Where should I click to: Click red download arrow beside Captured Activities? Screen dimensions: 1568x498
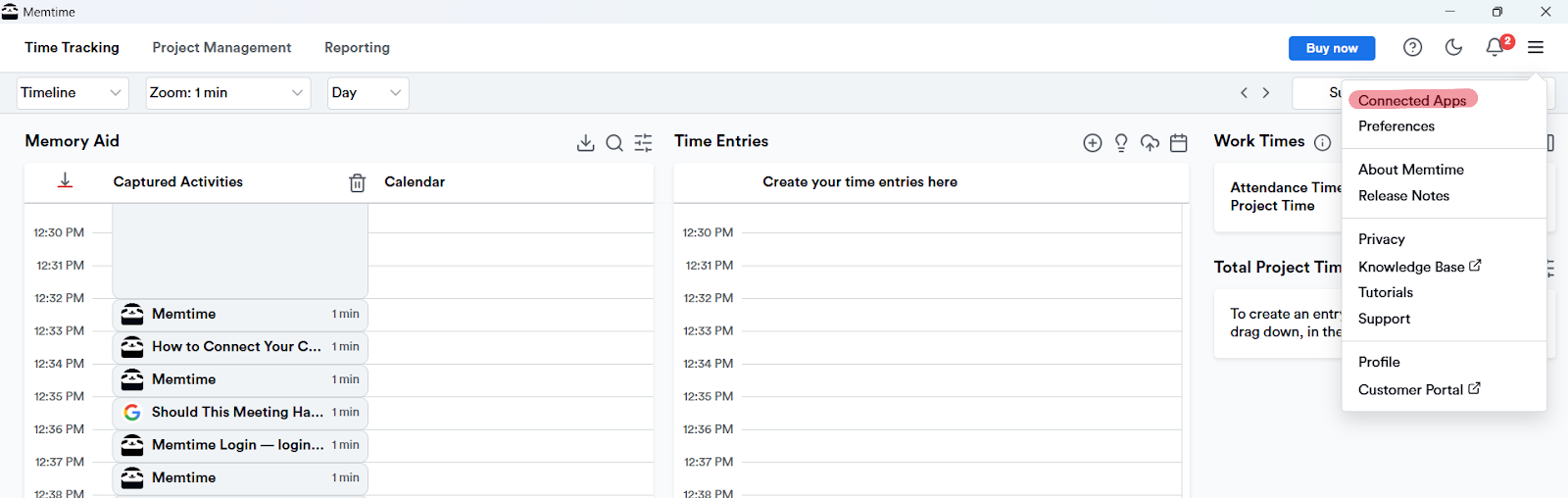tap(65, 180)
